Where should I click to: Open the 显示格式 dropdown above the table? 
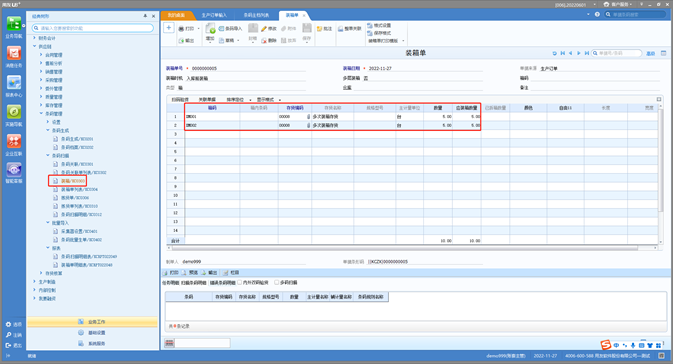point(280,100)
